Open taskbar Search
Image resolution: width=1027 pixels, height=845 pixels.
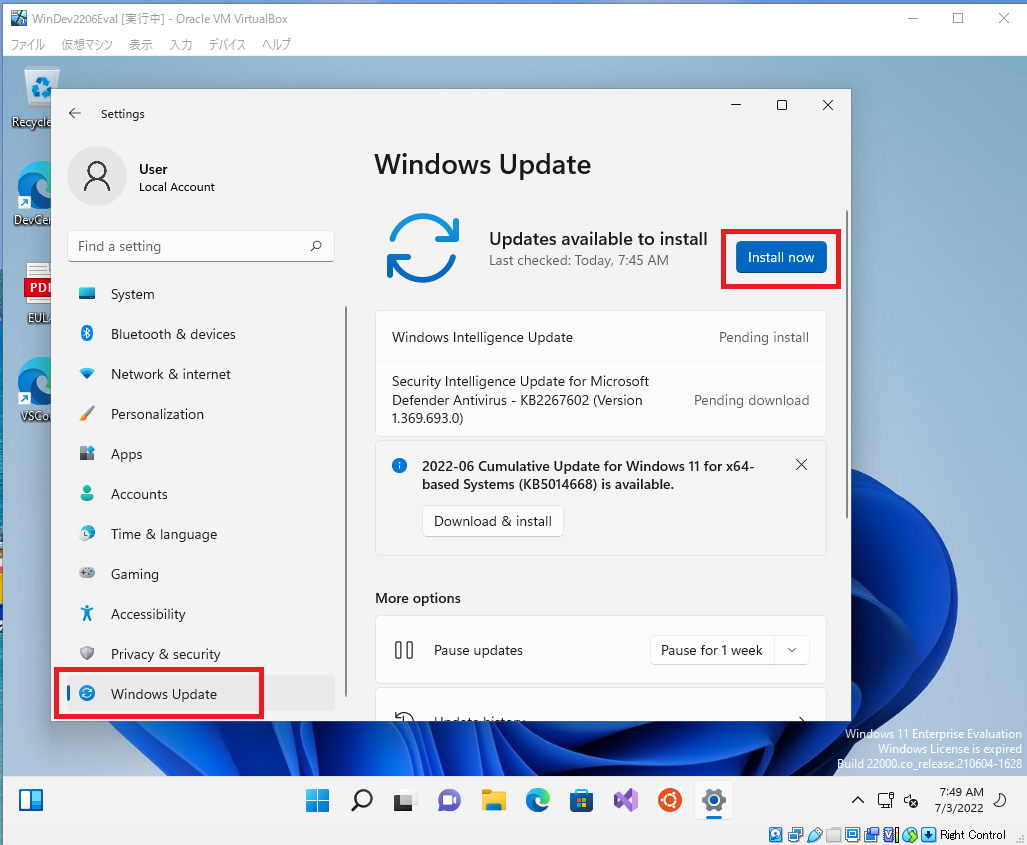(362, 800)
